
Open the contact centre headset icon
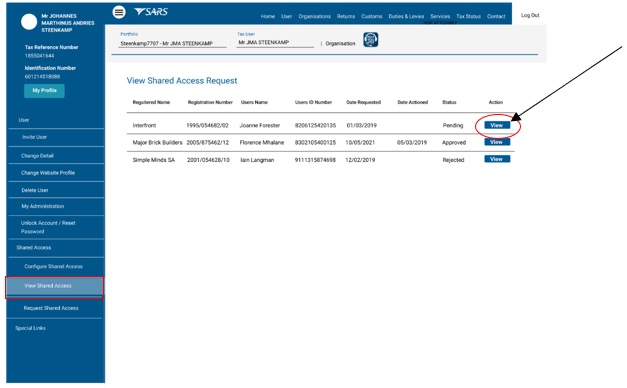371,40
